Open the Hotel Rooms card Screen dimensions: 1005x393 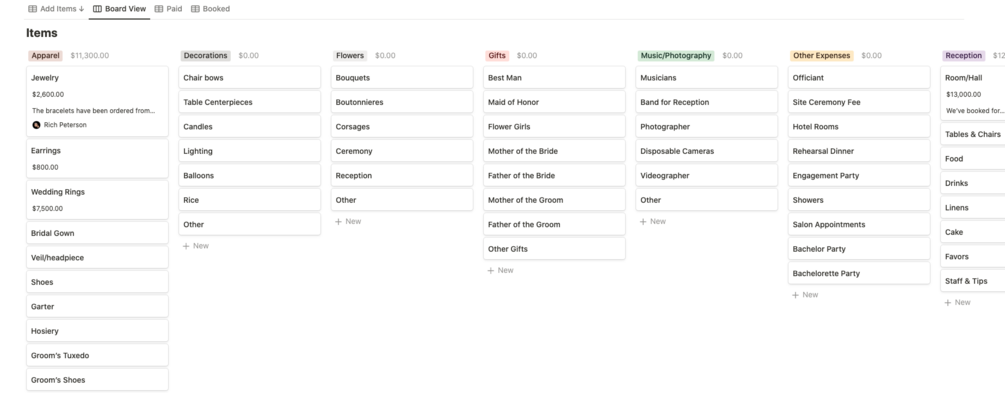(859, 126)
